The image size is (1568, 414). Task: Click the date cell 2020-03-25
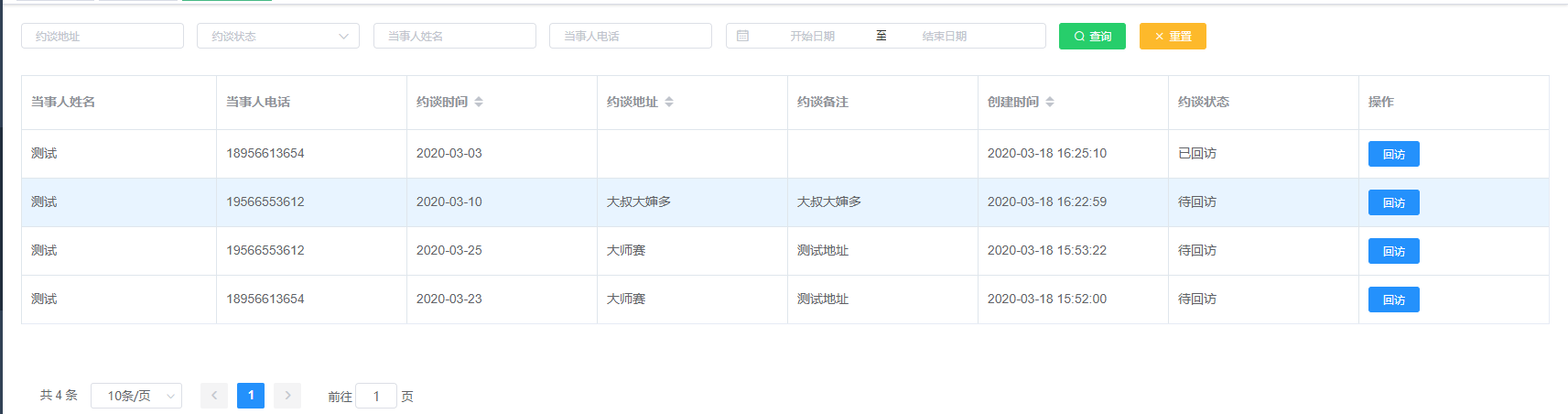(449, 250)
